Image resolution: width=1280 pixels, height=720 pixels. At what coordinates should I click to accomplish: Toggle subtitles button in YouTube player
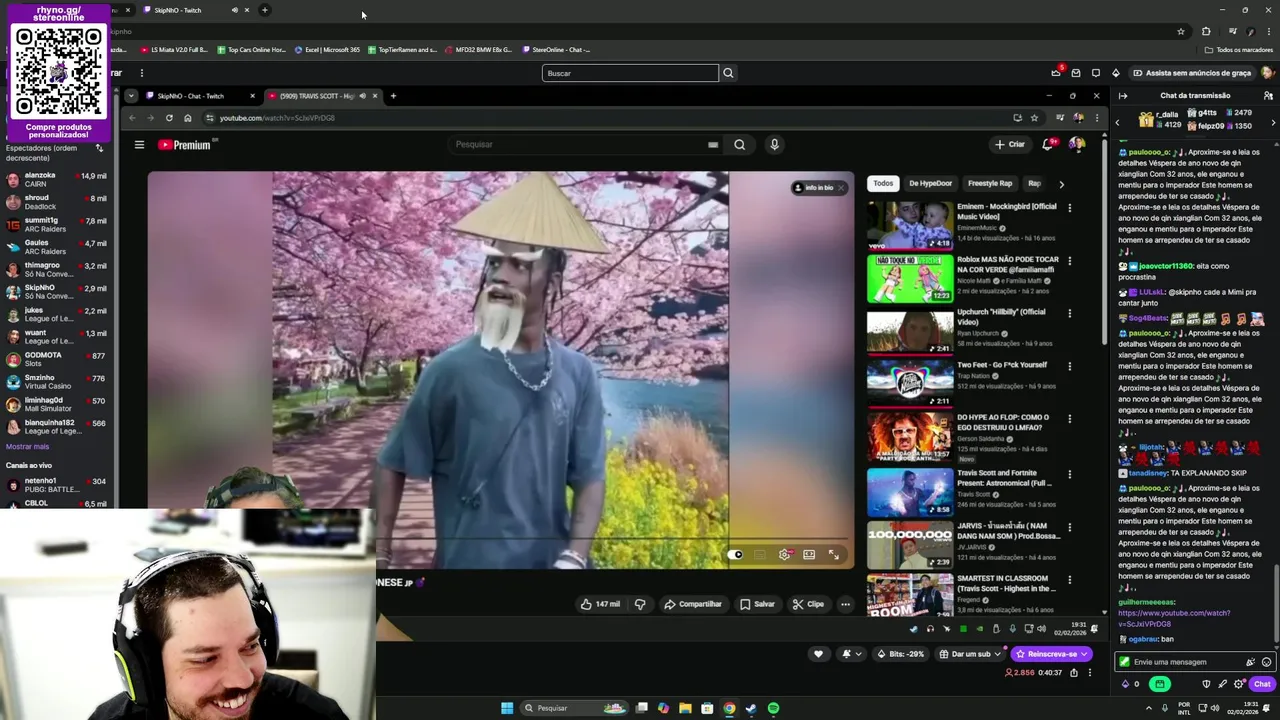click(x=761, y=554)
